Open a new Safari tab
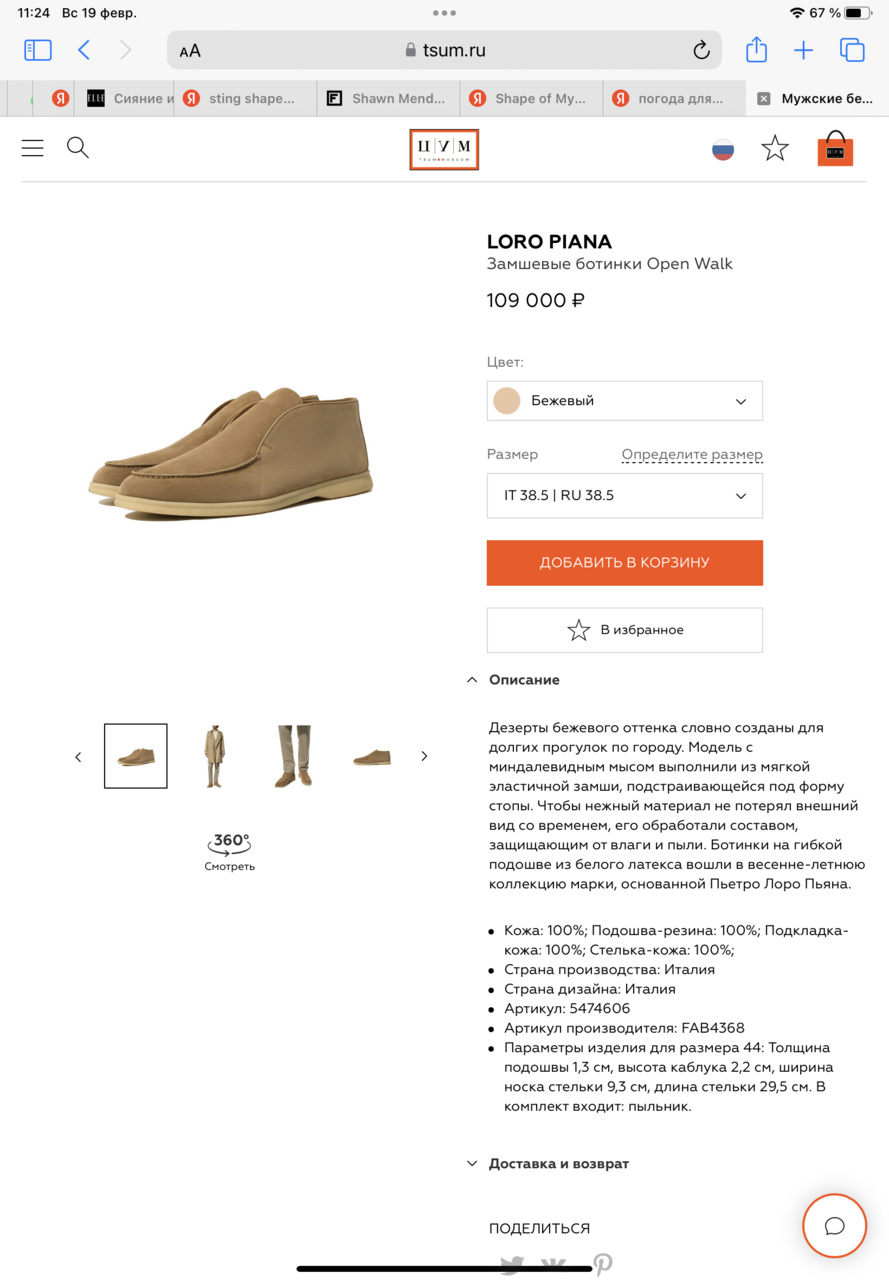 coord(803,50)
